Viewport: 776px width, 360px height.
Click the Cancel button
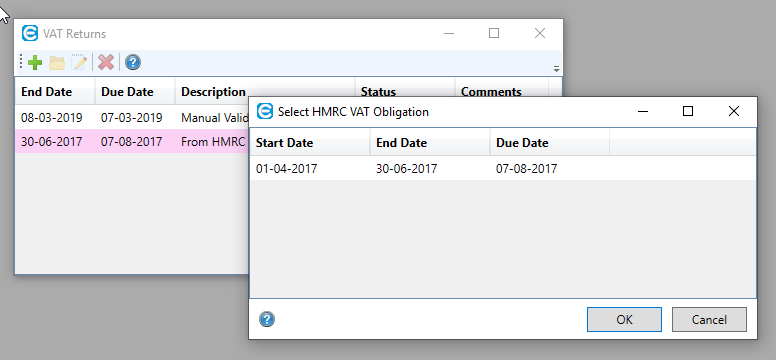(x=709, y=319)
